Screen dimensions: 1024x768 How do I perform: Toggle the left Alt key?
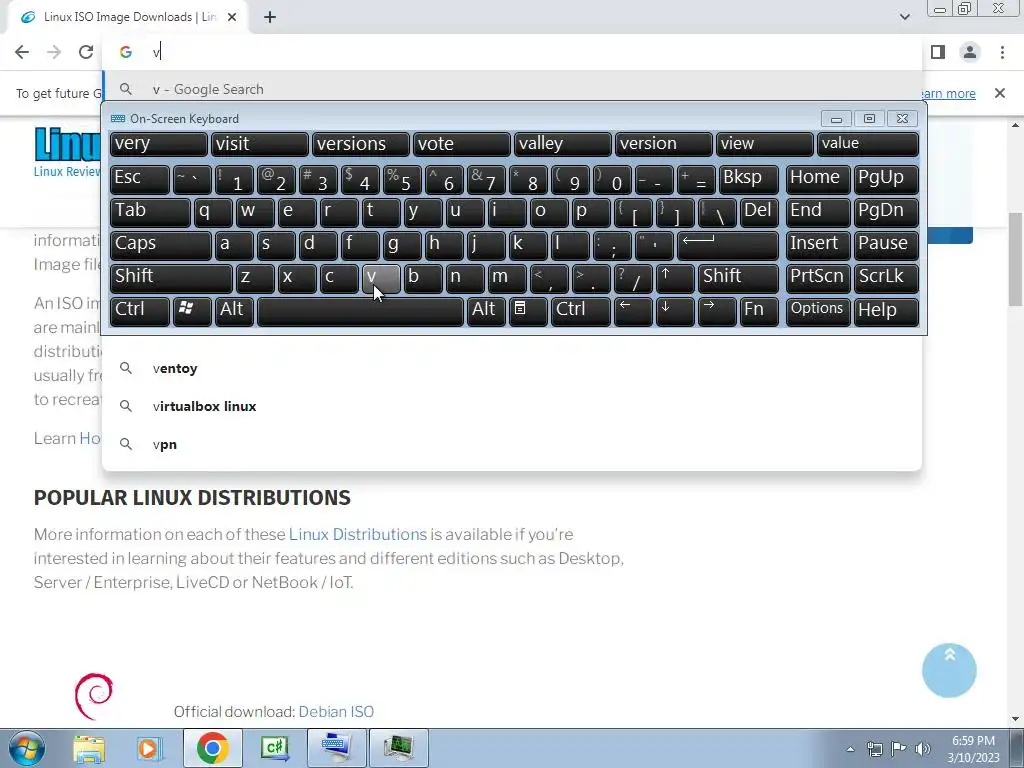click(234, 311)
